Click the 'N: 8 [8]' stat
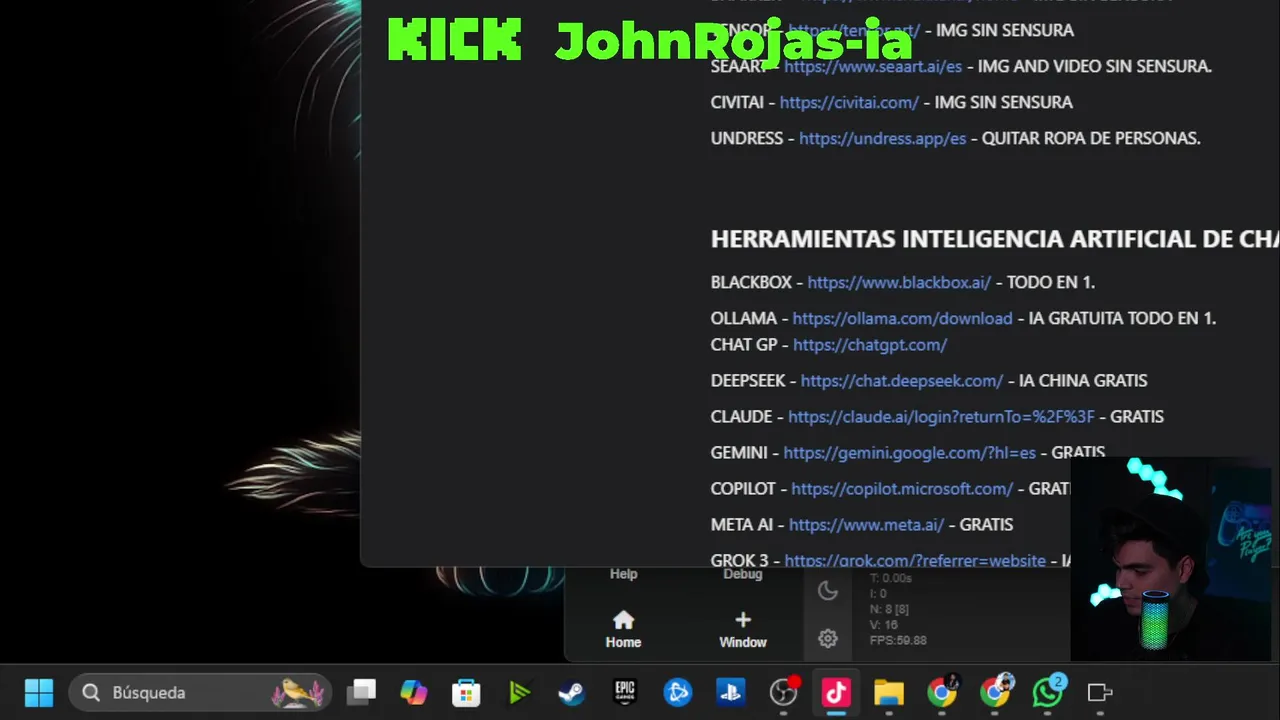 tap(889, 609)
